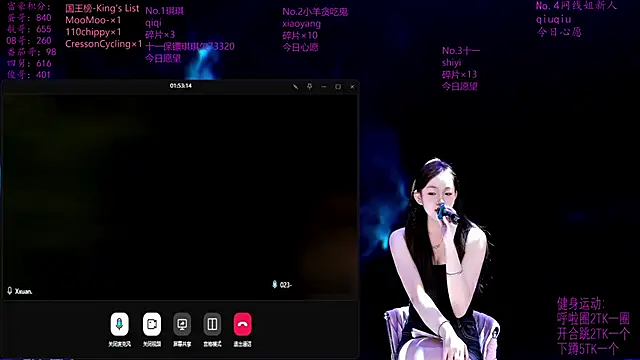Viewport: 640px width, 360px height.
Task: Click the 下蹲5TK一个 line
Action: tap(588, 349)
